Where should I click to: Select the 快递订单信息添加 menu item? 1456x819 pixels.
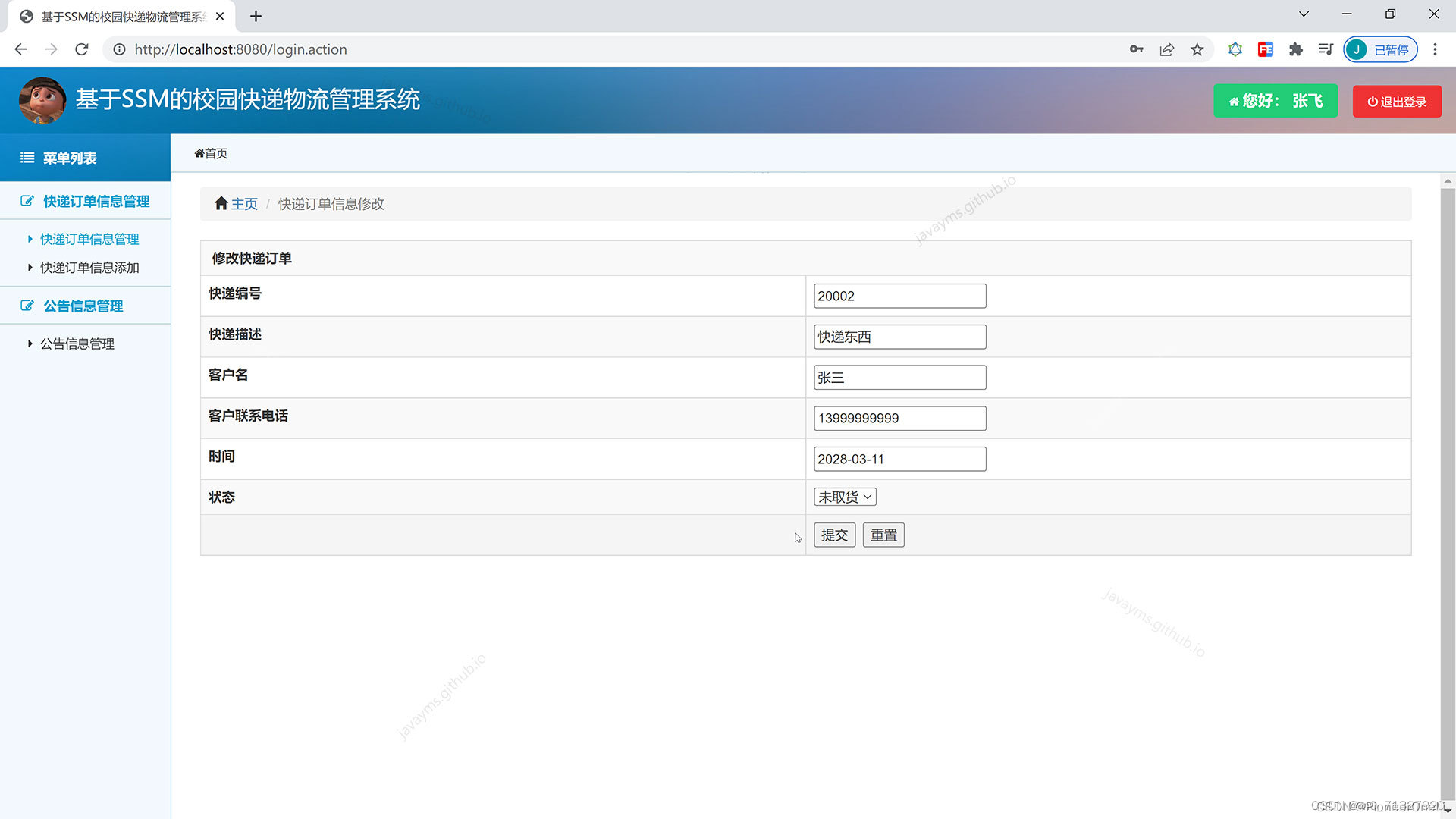[x=89, y=268]
